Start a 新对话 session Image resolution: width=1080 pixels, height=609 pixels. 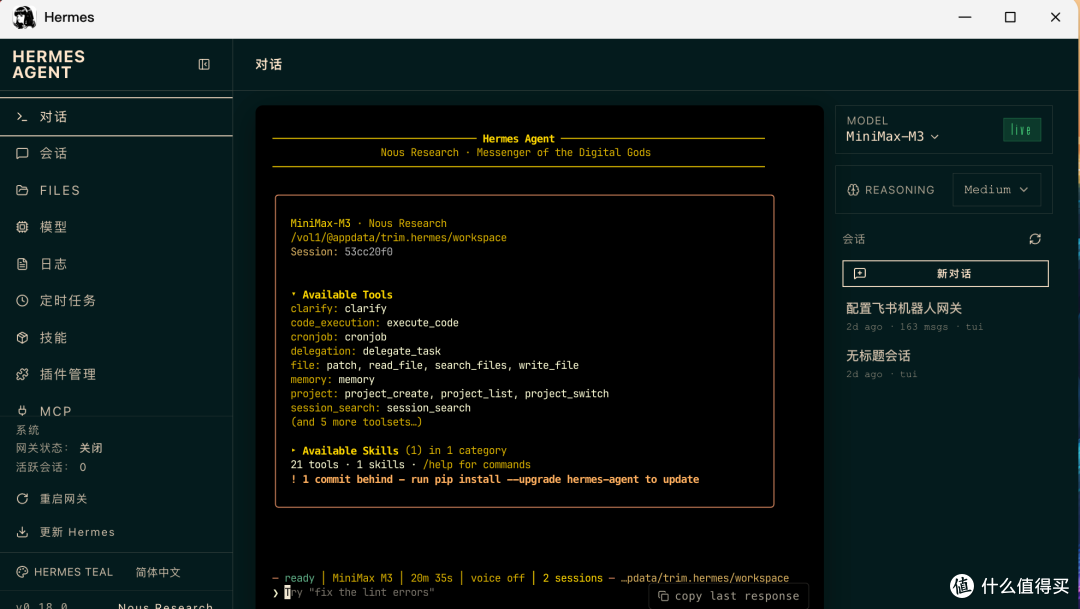coord(945,273)
